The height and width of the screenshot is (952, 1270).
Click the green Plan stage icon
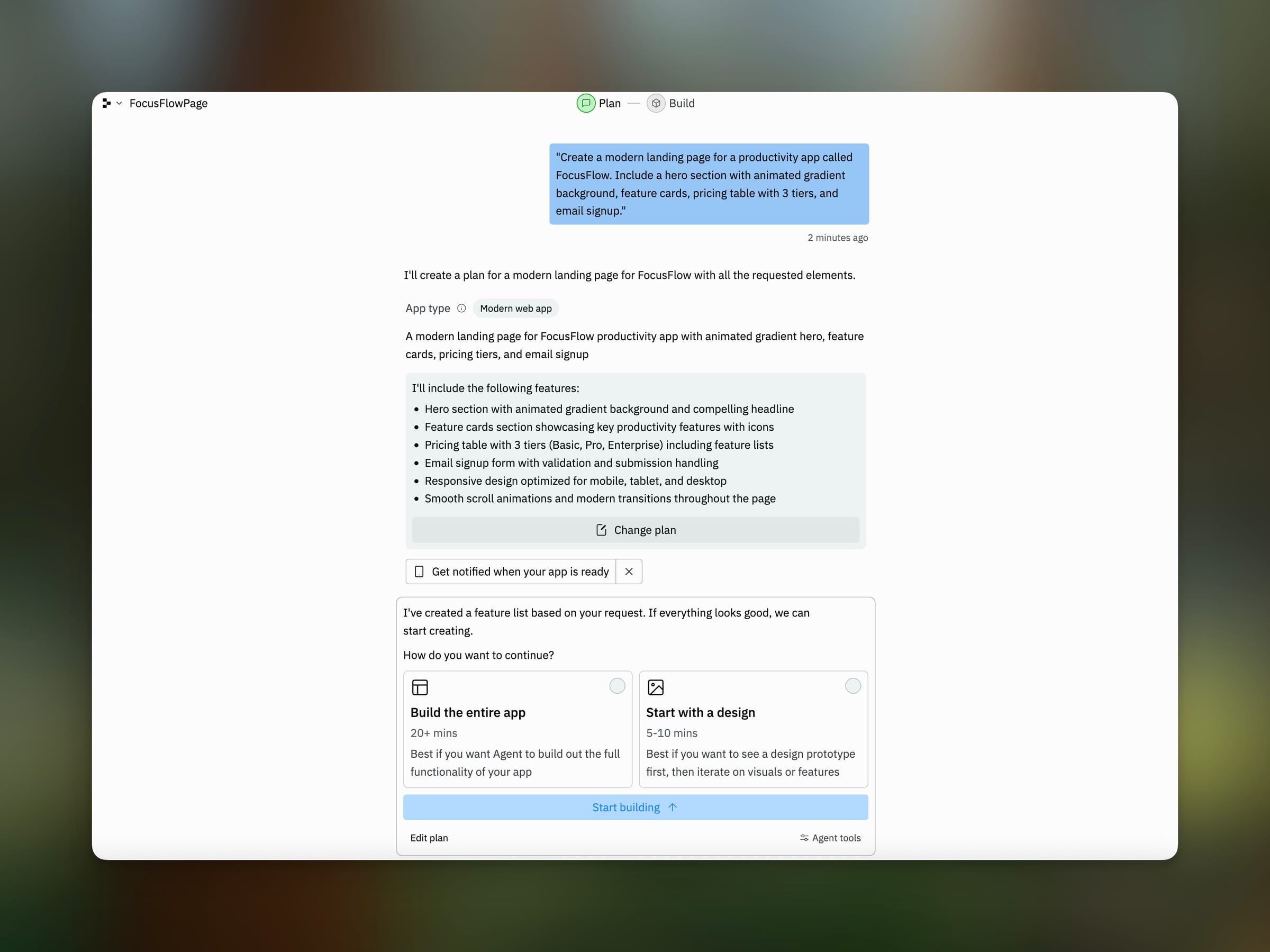586,103
